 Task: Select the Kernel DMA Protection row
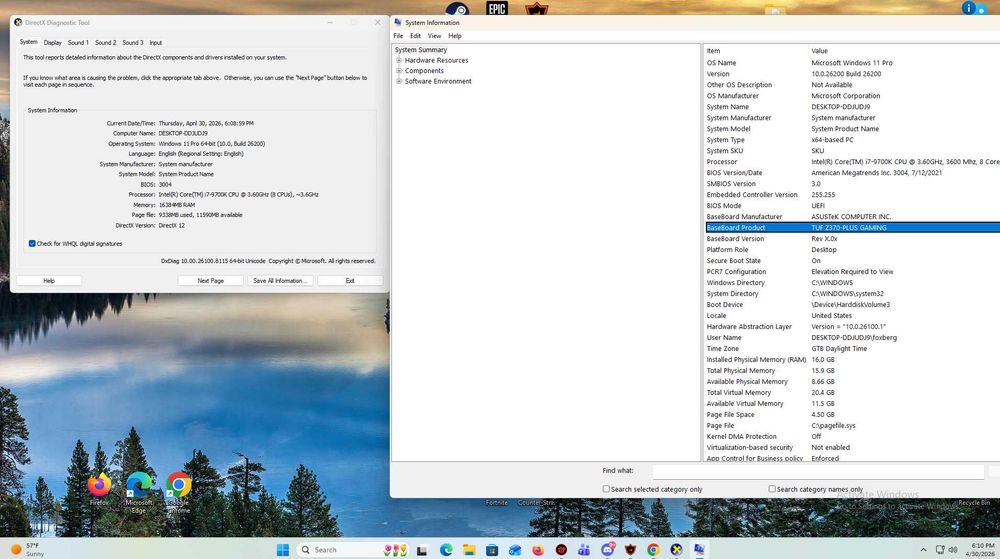853,437
